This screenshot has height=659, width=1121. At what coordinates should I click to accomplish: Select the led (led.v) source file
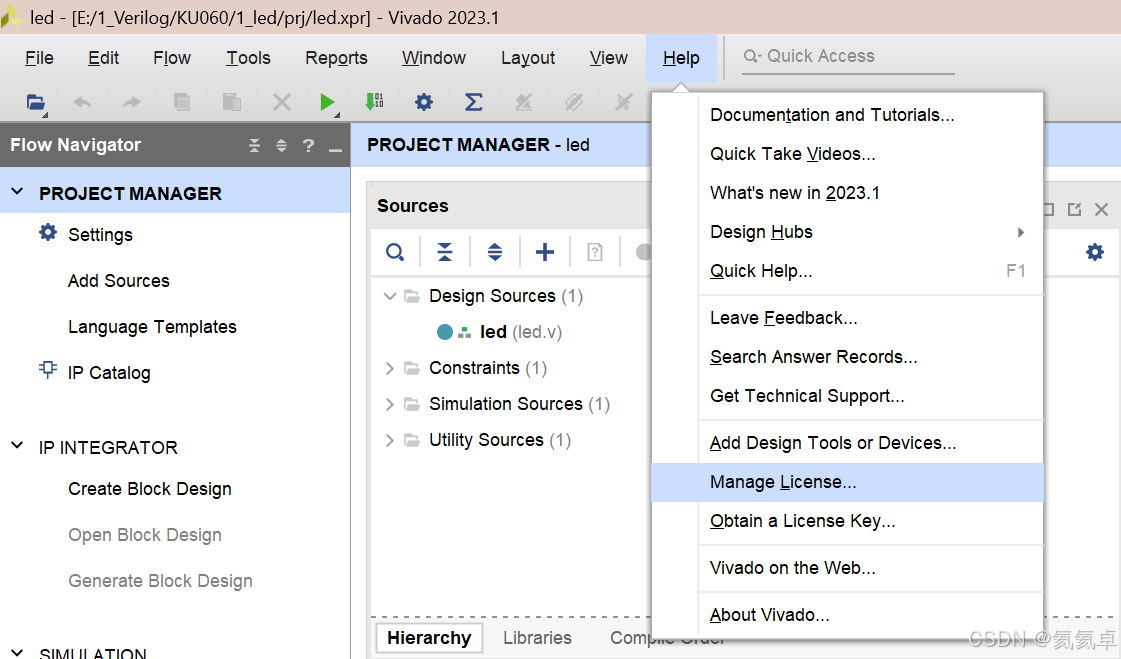pyautogui.click(x=520, y=332)
